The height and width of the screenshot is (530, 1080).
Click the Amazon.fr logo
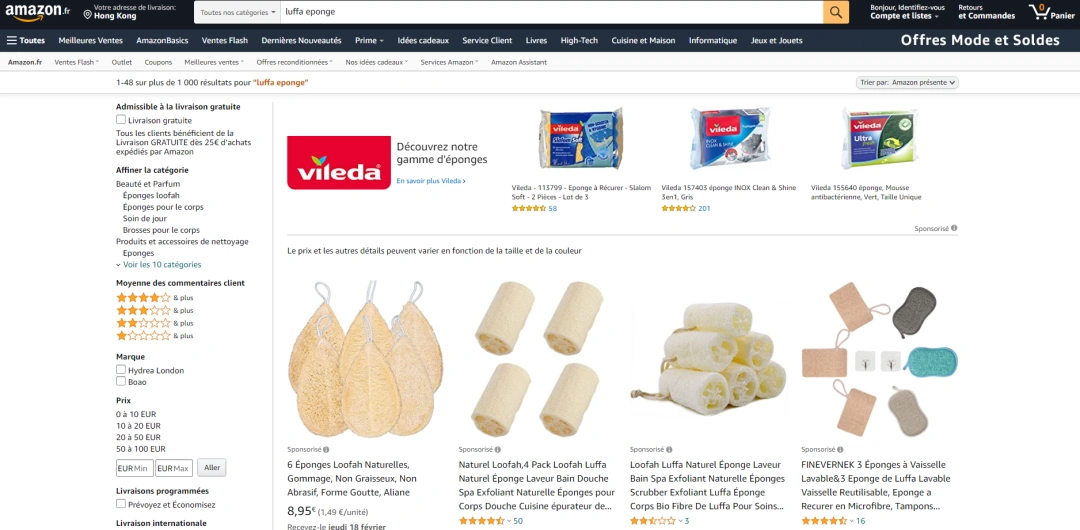click(x=38, y=12)
